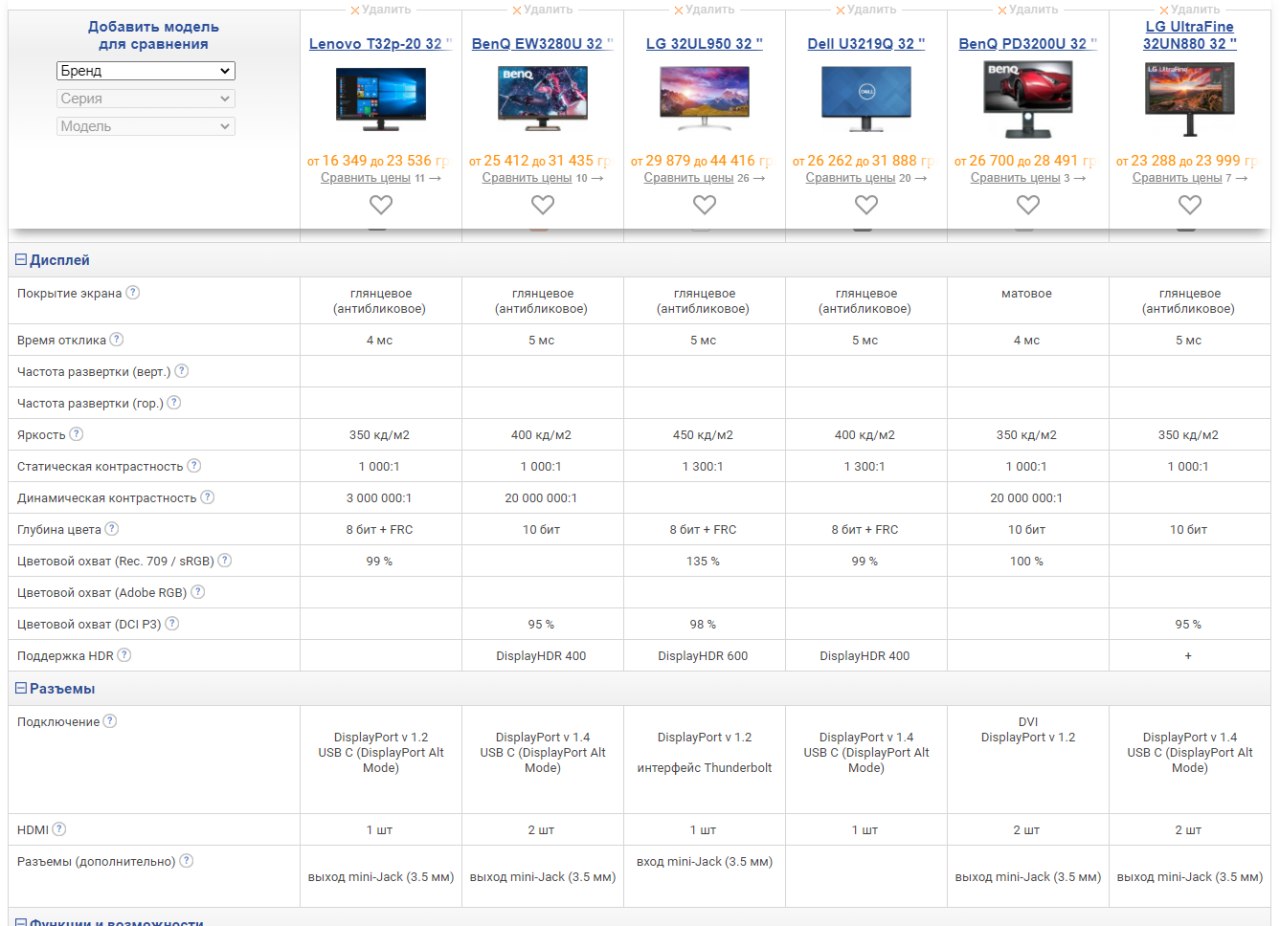This screenshot has width=1280, height=926.
Task: Add BenQ EW3280U to favorites heart
Action: pos(542,204)
